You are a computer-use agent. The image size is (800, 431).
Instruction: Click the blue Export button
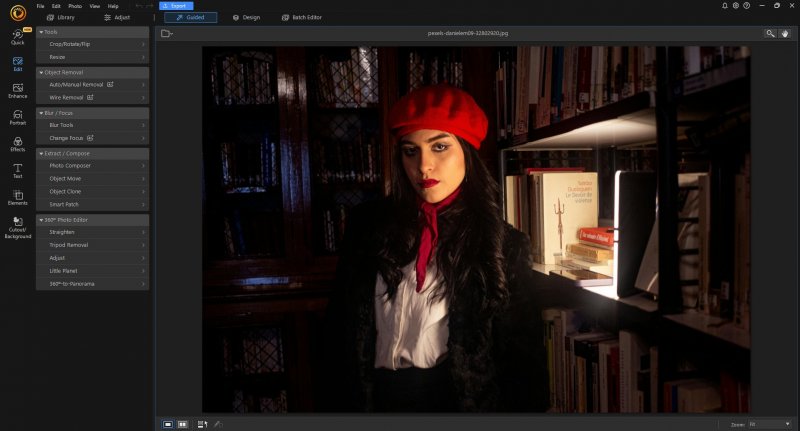tap(176, 6)
